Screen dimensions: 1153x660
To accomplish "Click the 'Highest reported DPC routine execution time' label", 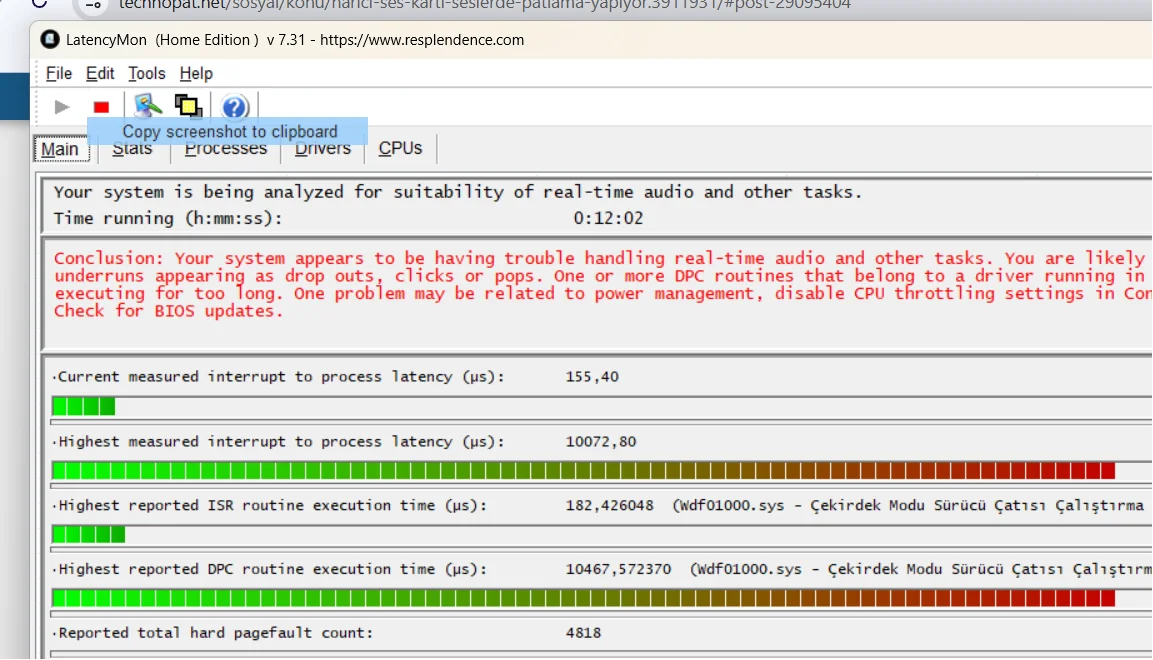I will coord(269,570).
